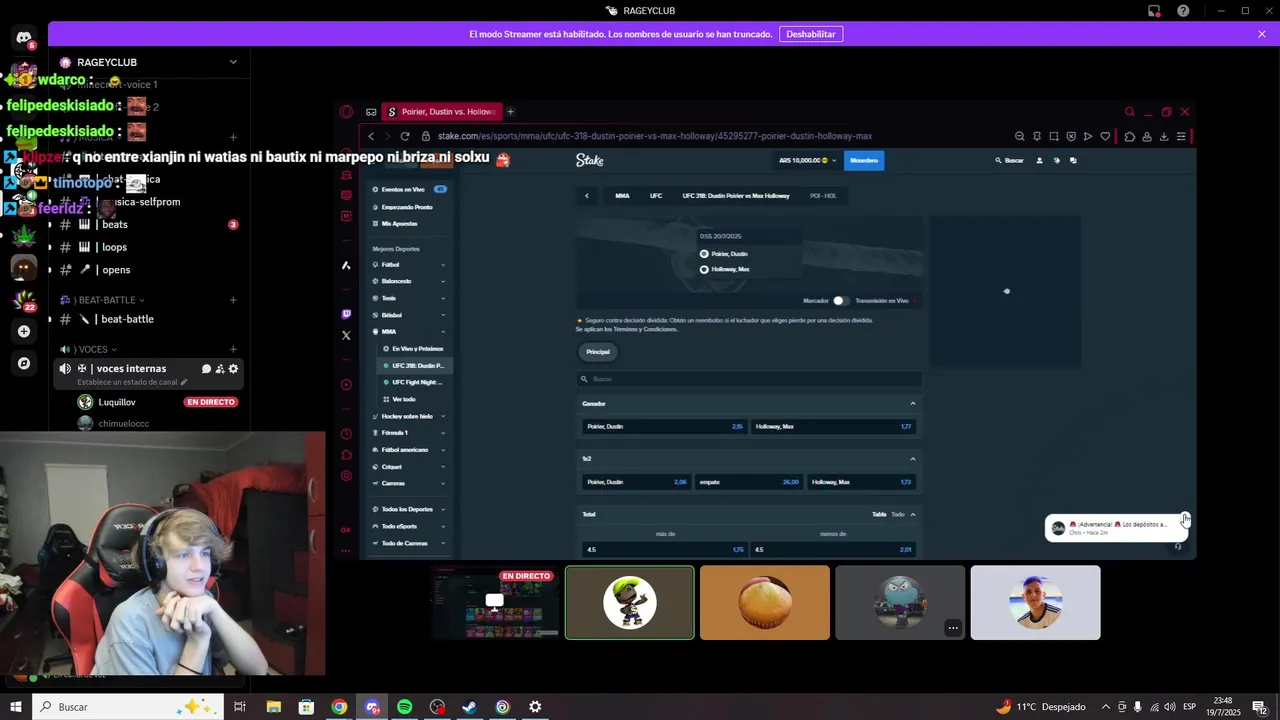Reload the Stake page in Opera
The image size is (1280, 720).
coord(405,136)
